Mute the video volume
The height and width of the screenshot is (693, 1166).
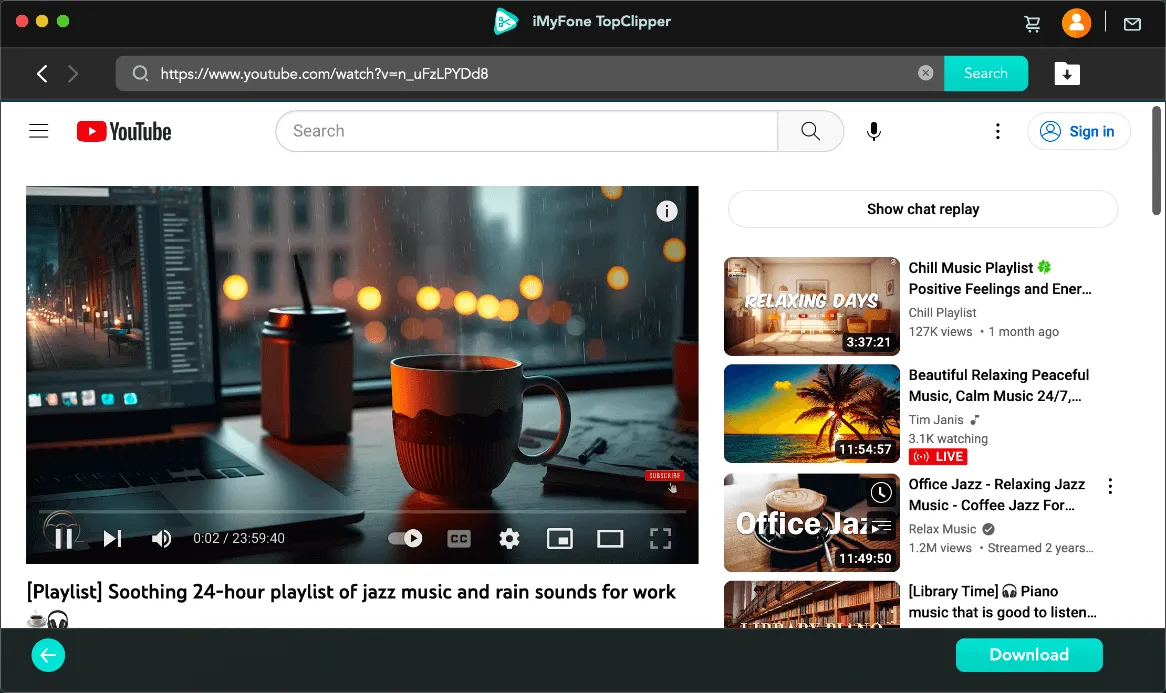click(x=161, y=539)
